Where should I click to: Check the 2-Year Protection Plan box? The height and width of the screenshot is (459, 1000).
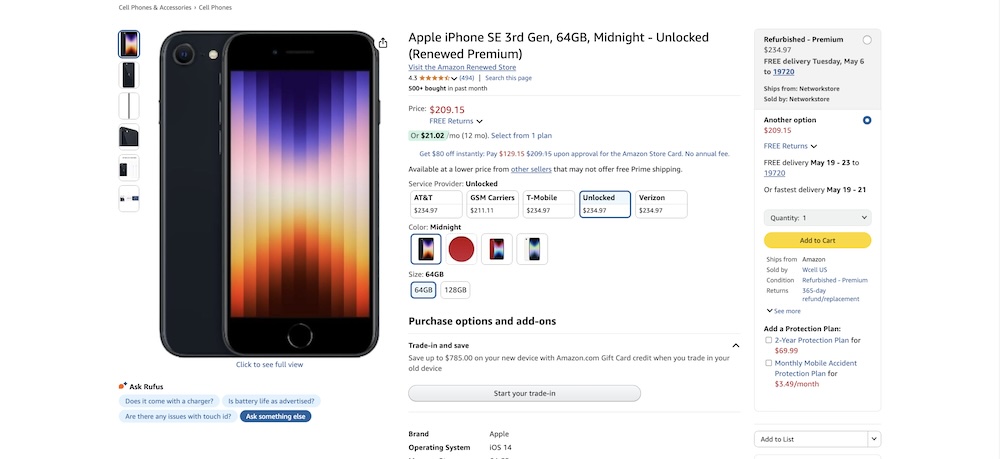[768, 340]
